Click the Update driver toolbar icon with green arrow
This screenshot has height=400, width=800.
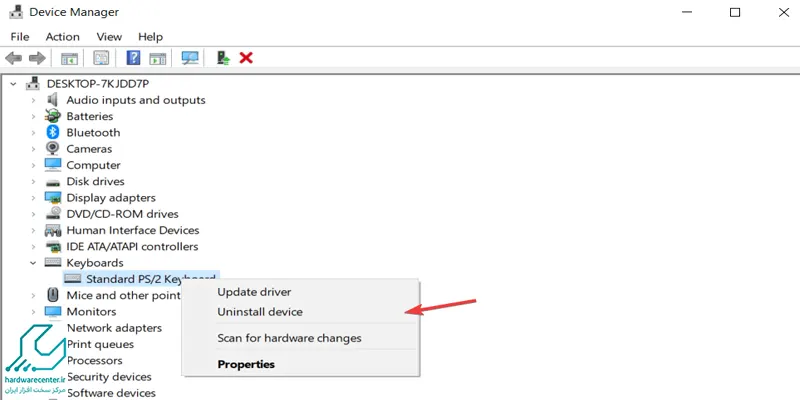[x=223, y=58]
